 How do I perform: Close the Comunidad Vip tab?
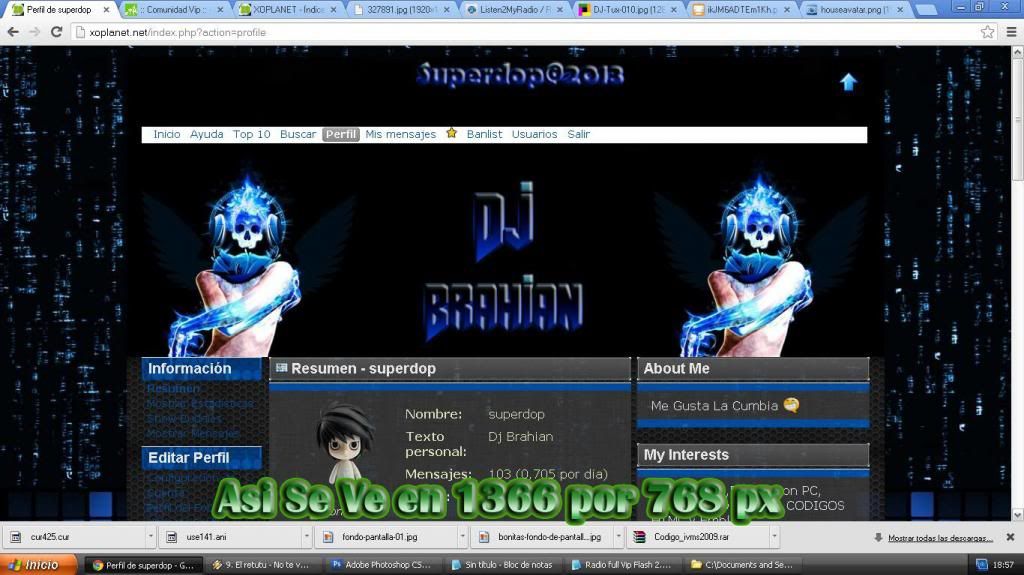click(219, 10)
